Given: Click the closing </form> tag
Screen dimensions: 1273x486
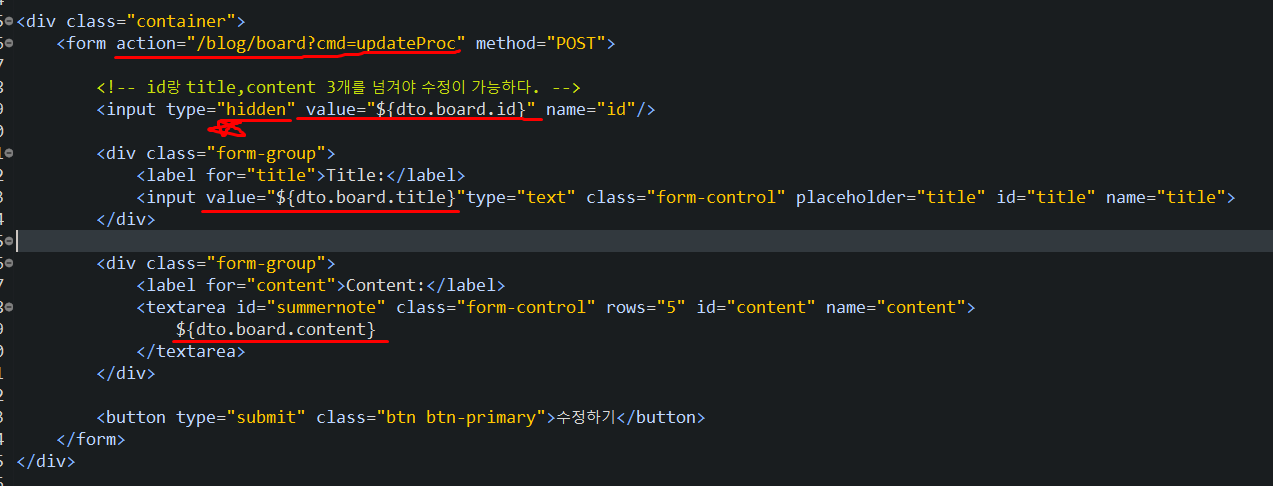Looking at the screenshot, I should 91,439.
